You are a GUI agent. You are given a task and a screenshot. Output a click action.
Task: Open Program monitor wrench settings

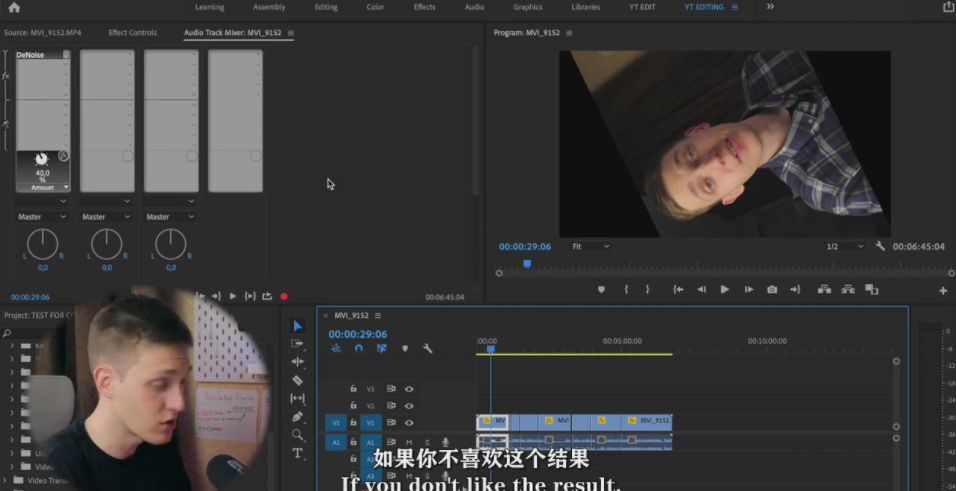[880, 246]
